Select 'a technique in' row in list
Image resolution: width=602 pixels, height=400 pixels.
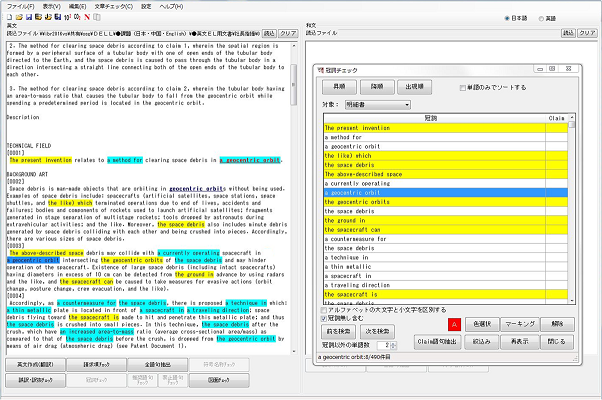pos(446,257)
